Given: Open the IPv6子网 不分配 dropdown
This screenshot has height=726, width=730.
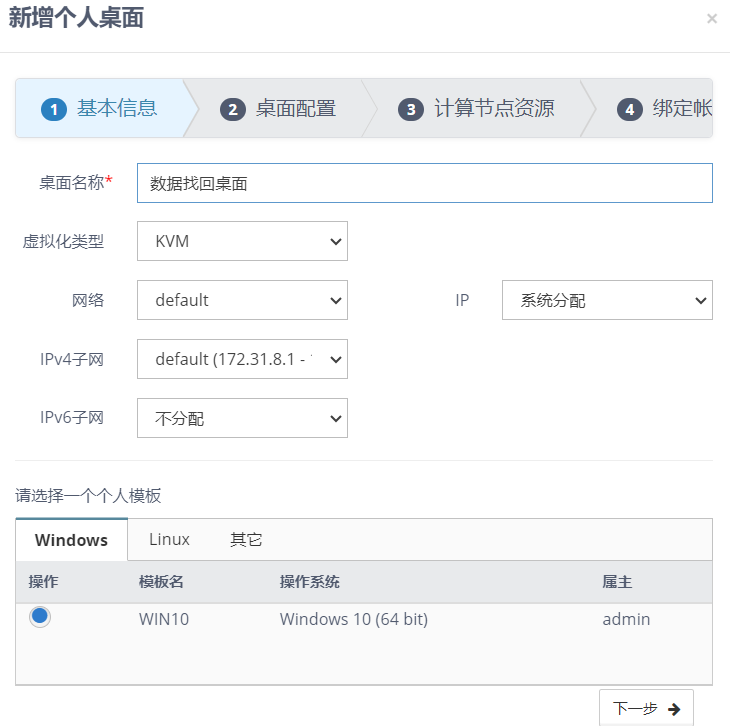Looking at the screenshot, I should click(x=242, y=418).
